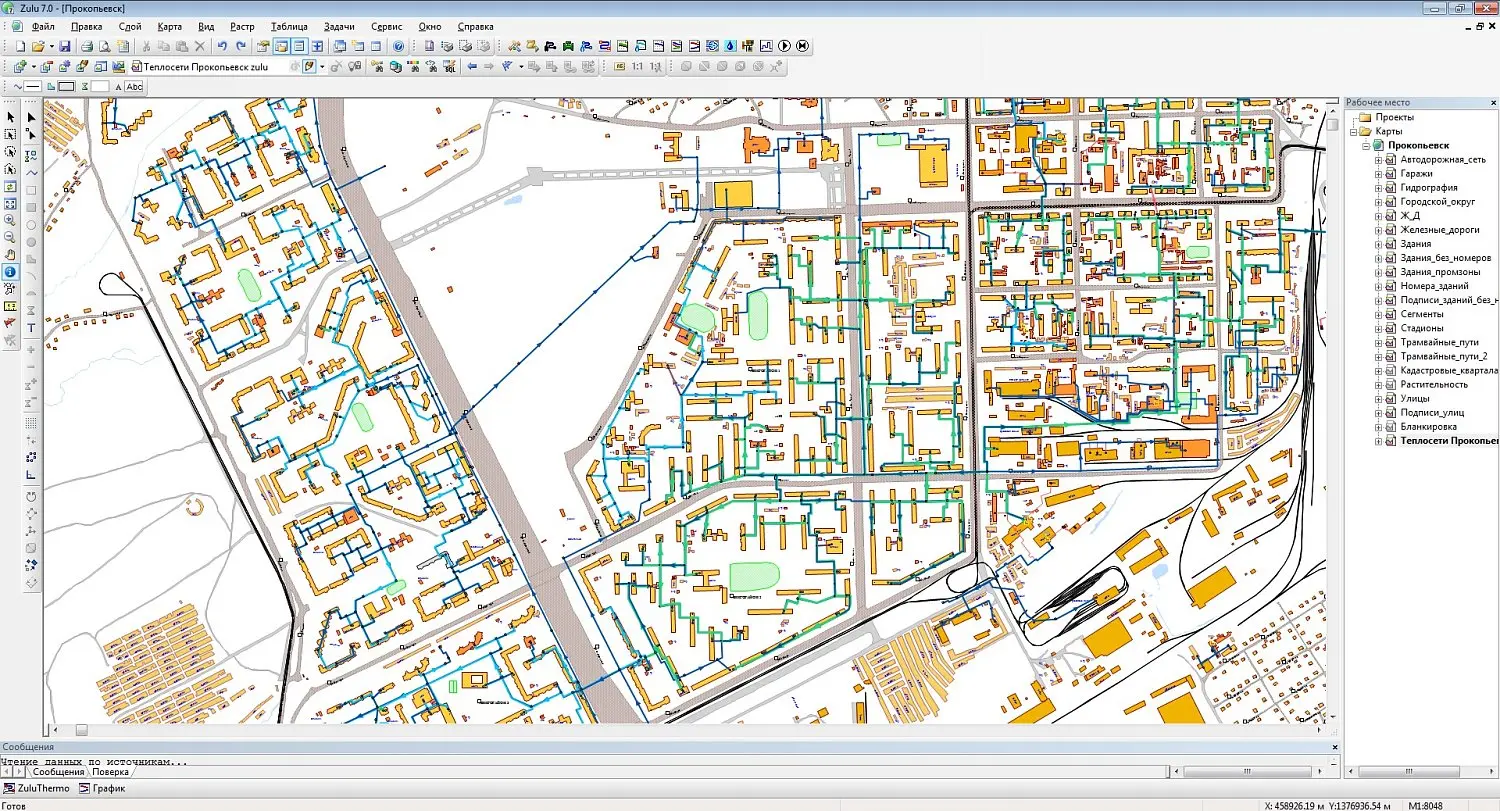Toggle visibility of Растительность layer
Image resolution: width=1500 pixels, height=811 pixels.
coord(1392,384)
